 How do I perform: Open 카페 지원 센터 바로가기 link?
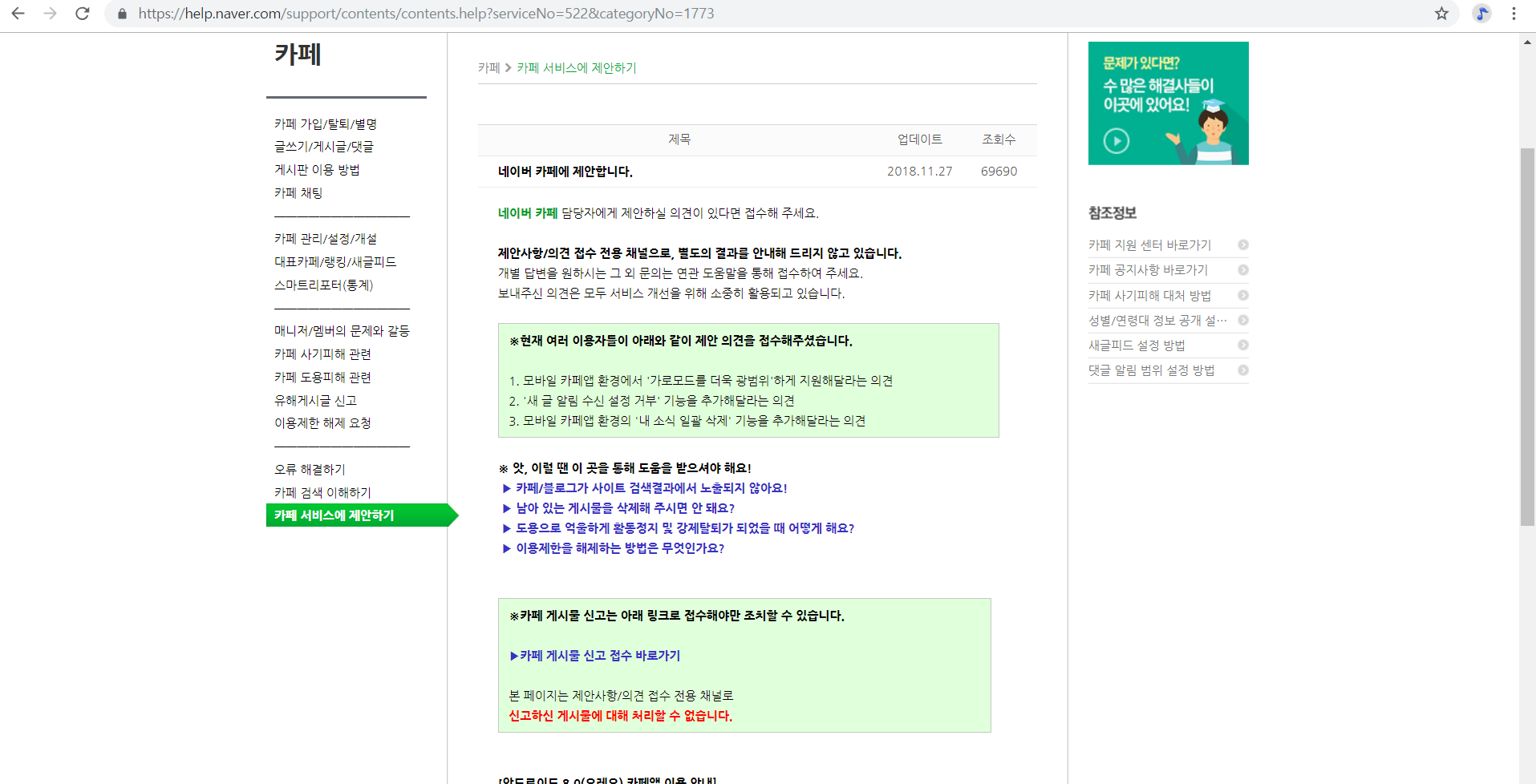(x=1149, y=245)
